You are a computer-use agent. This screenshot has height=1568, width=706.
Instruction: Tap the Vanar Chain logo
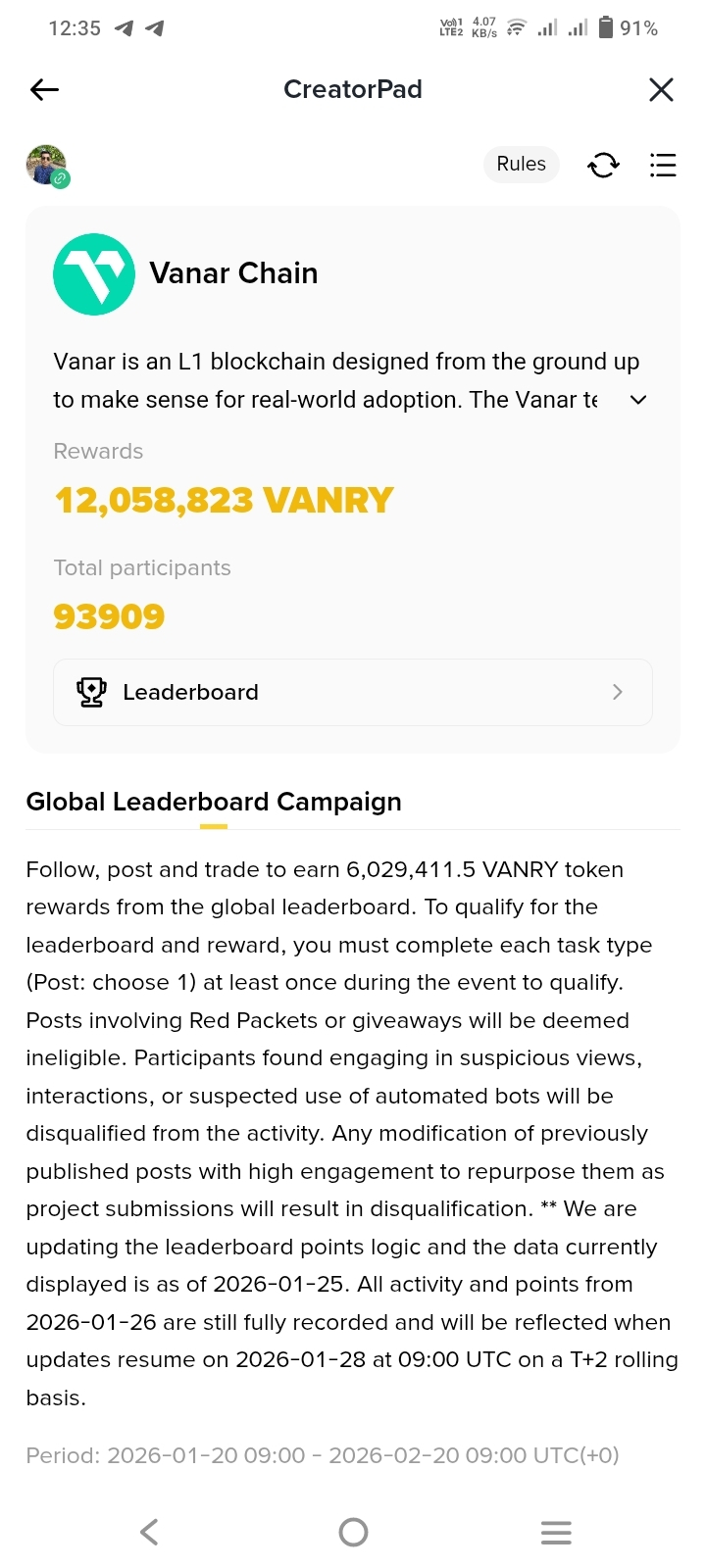pyautogui.click(x=94, y=274)
